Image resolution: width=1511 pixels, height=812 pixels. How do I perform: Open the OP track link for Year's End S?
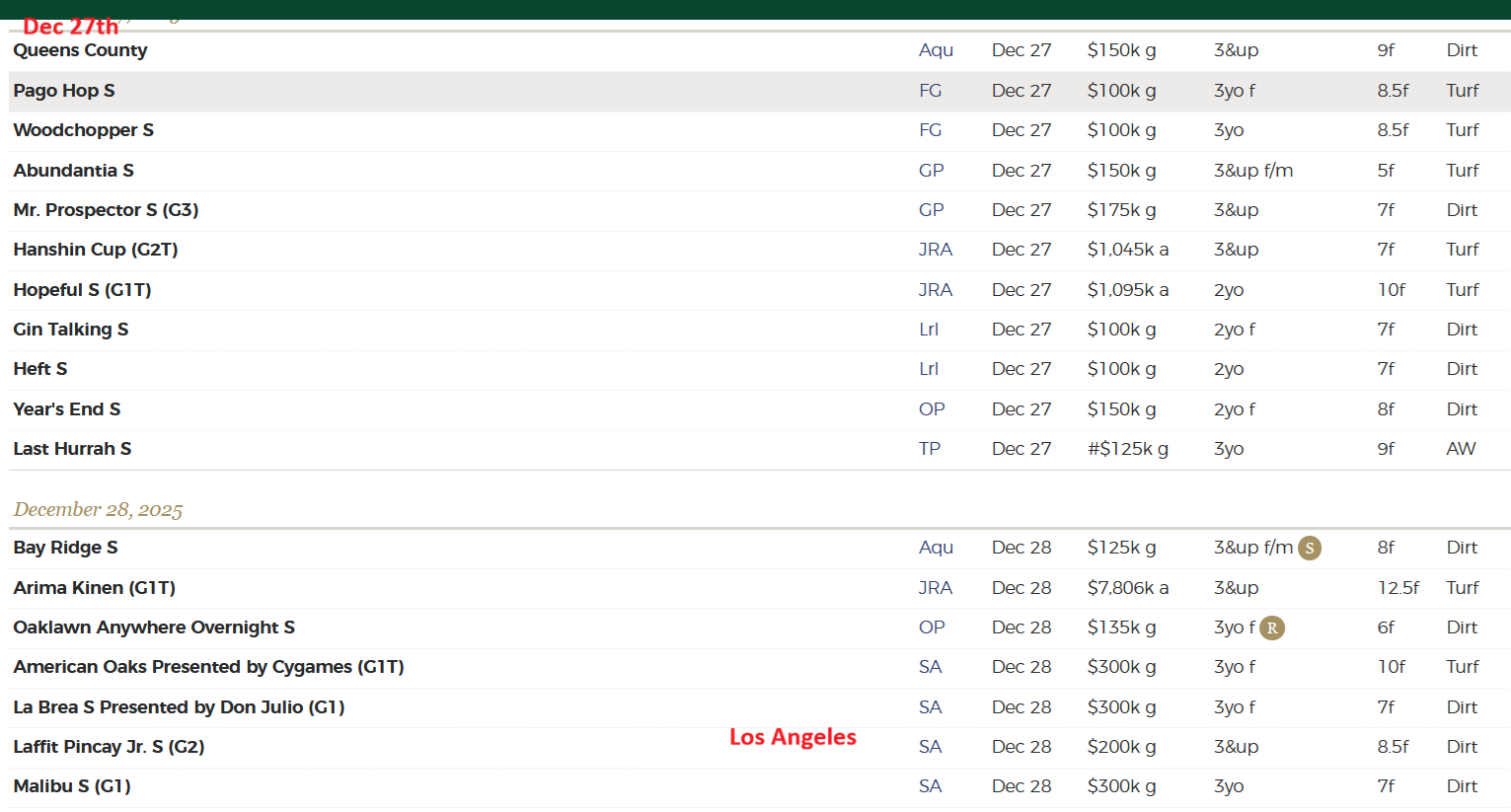tap(932, 409)
